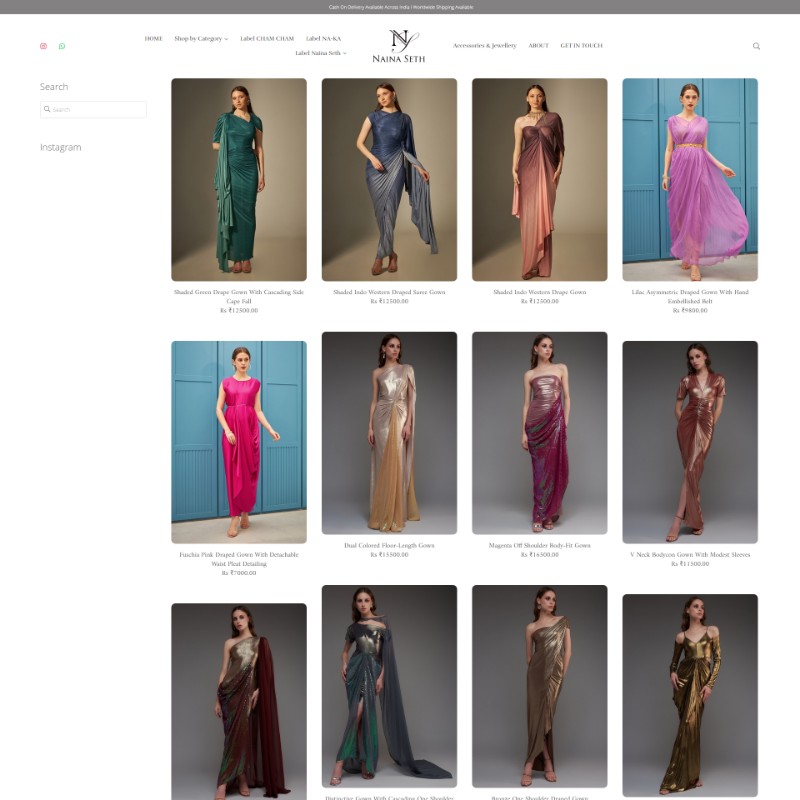
Task: Click inside the sidebar Search input field
Action: point(98,109)
